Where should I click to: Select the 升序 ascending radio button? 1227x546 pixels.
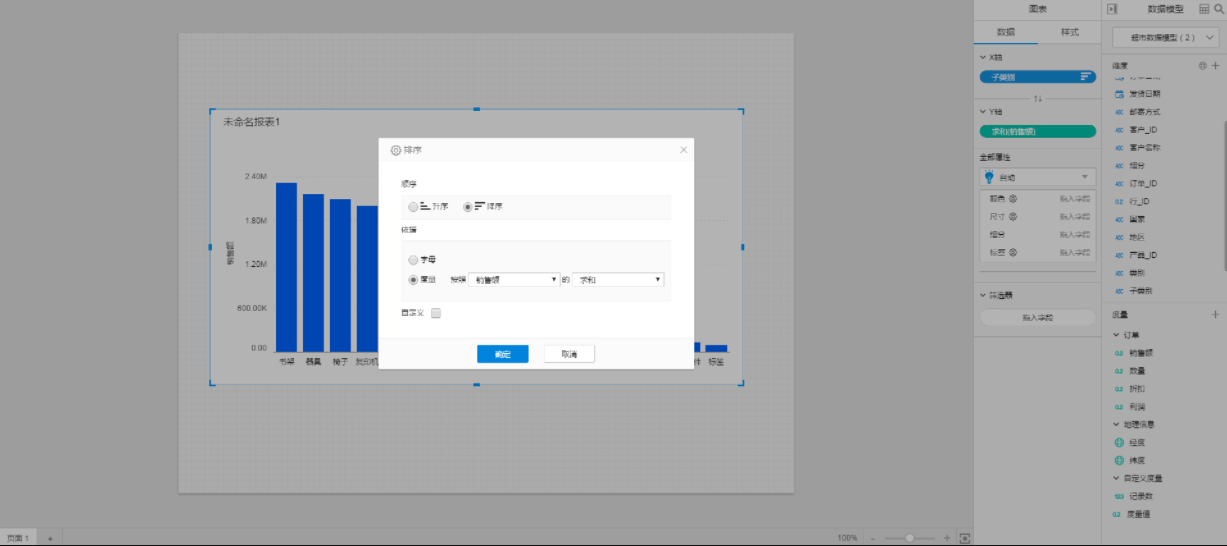(x=413, y=206)
